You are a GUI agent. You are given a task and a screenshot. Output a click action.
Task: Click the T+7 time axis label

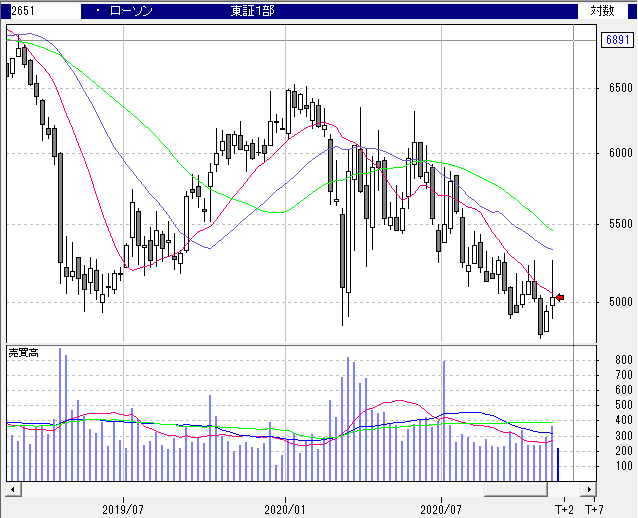coord(594,509)
